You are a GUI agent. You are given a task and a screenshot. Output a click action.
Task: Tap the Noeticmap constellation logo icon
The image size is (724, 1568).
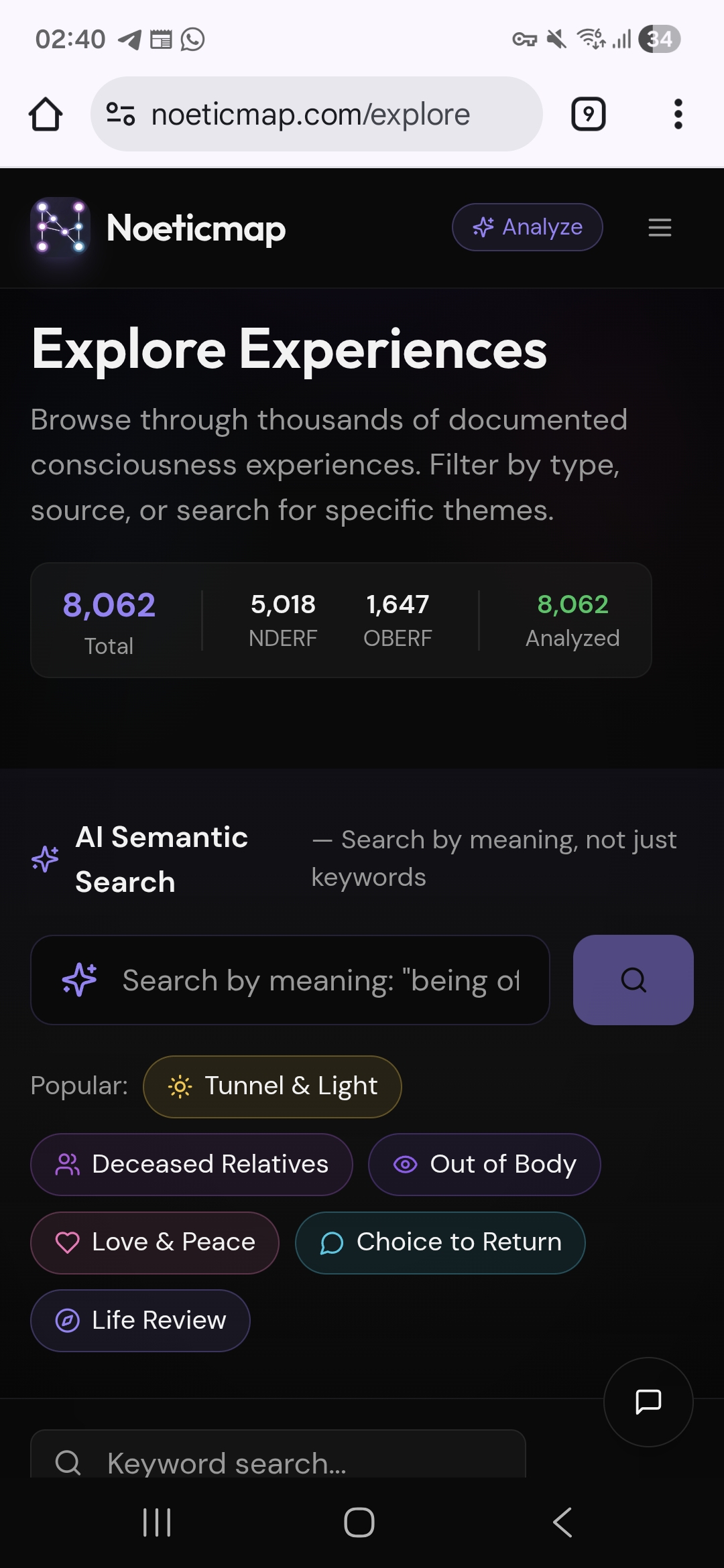pyautogui.click(x=60, y=228)
